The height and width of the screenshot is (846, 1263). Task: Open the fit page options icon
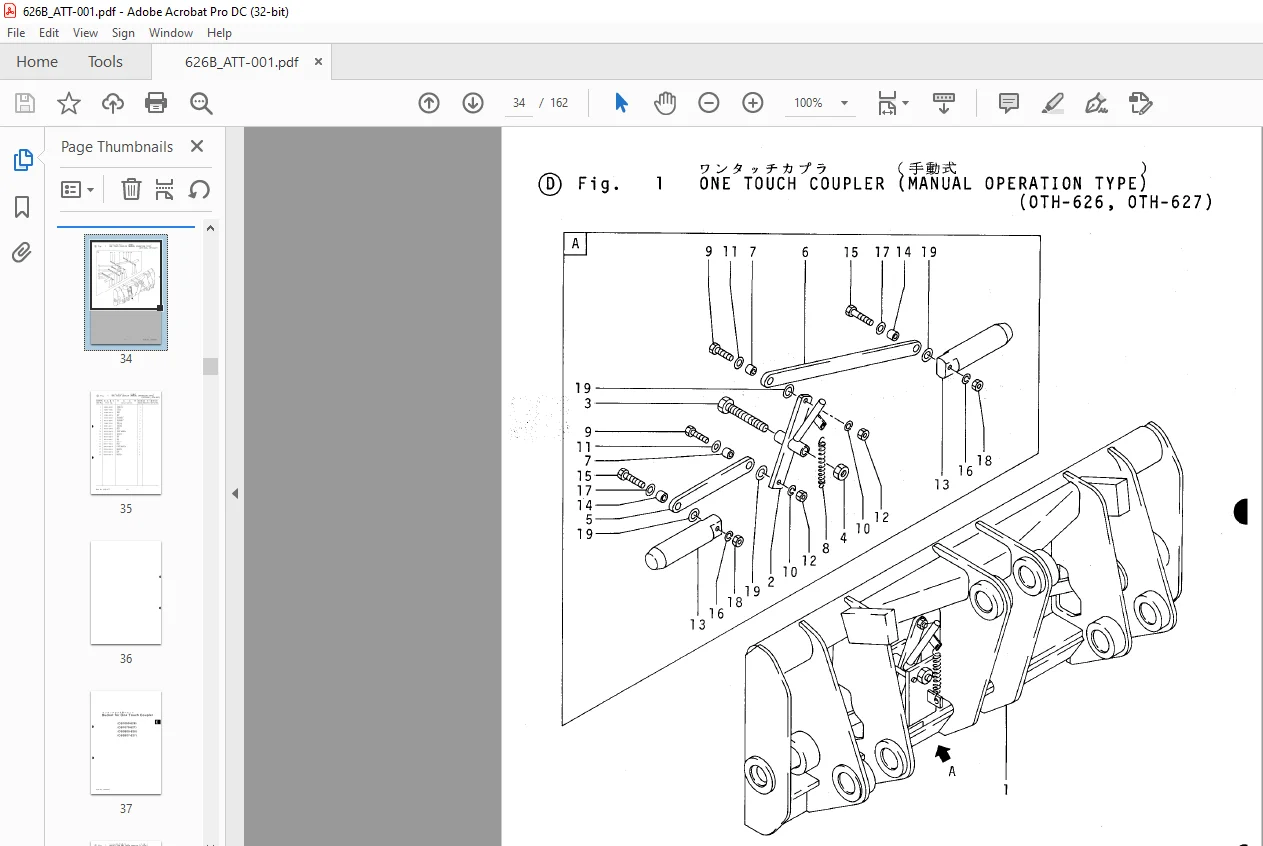(892, 103)
